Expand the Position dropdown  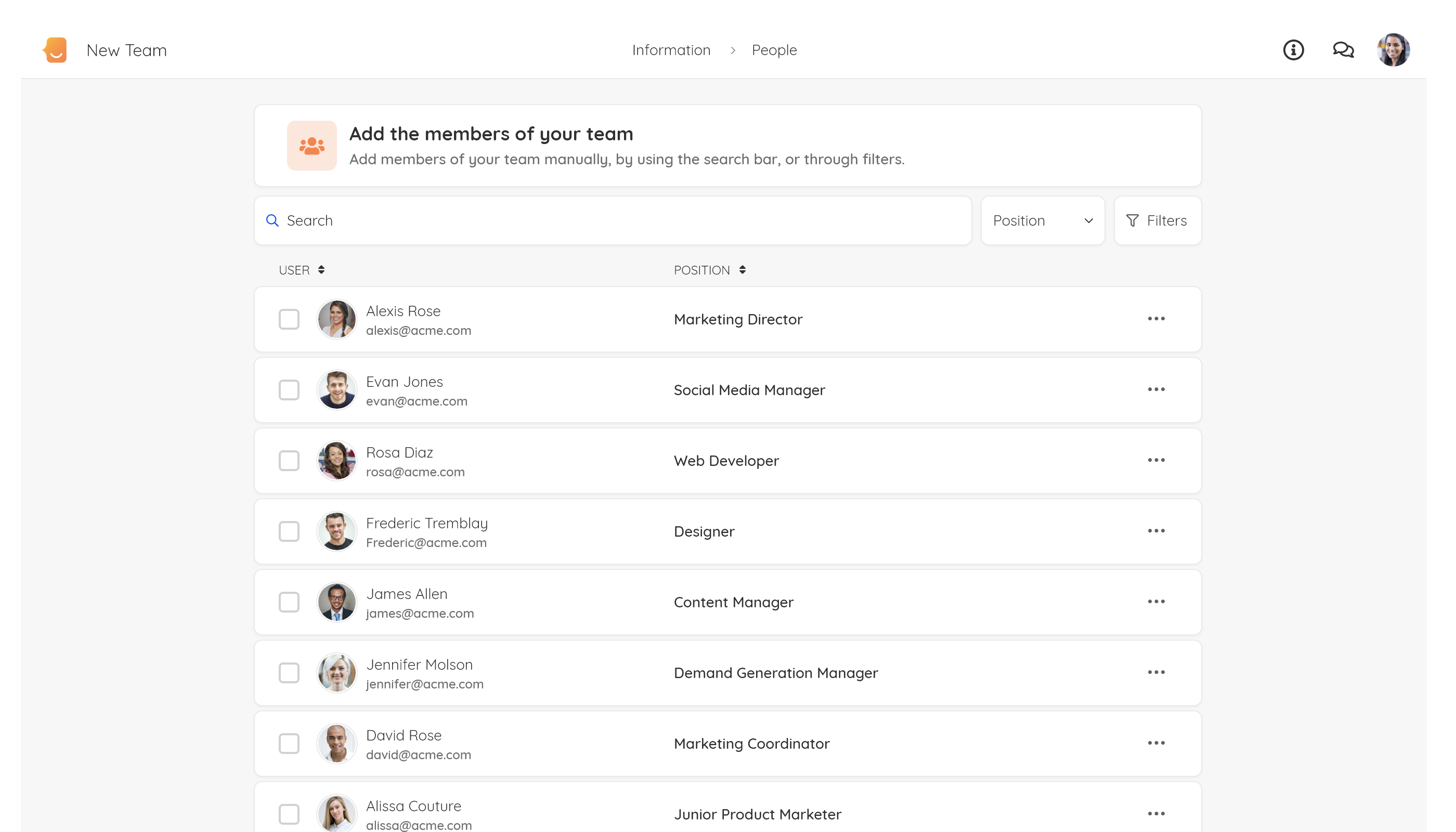(x=1042, y=220)
